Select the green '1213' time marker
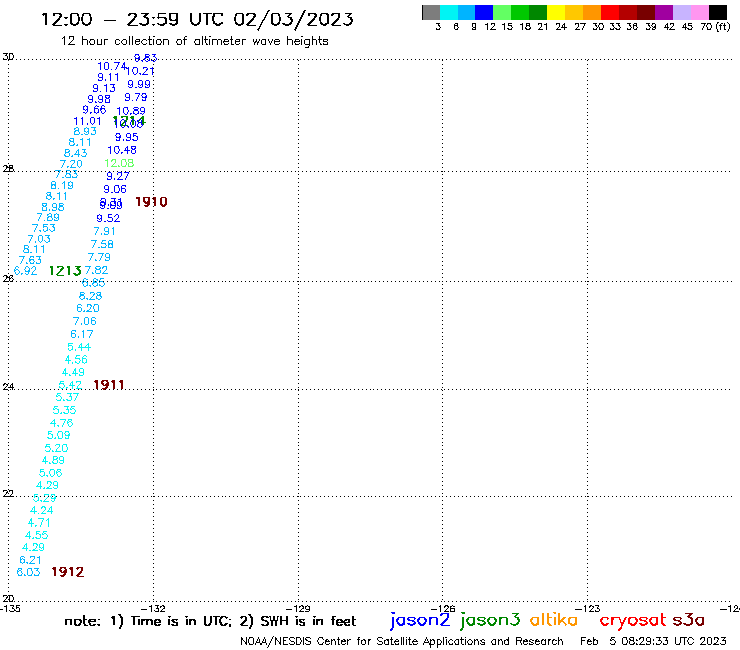 [65, 271]
